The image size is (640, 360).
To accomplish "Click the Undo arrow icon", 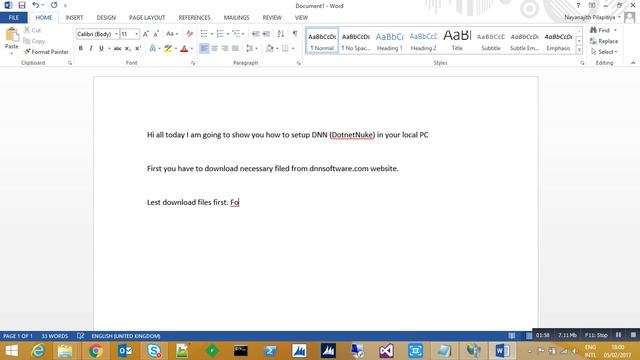I will coord(36,5).
